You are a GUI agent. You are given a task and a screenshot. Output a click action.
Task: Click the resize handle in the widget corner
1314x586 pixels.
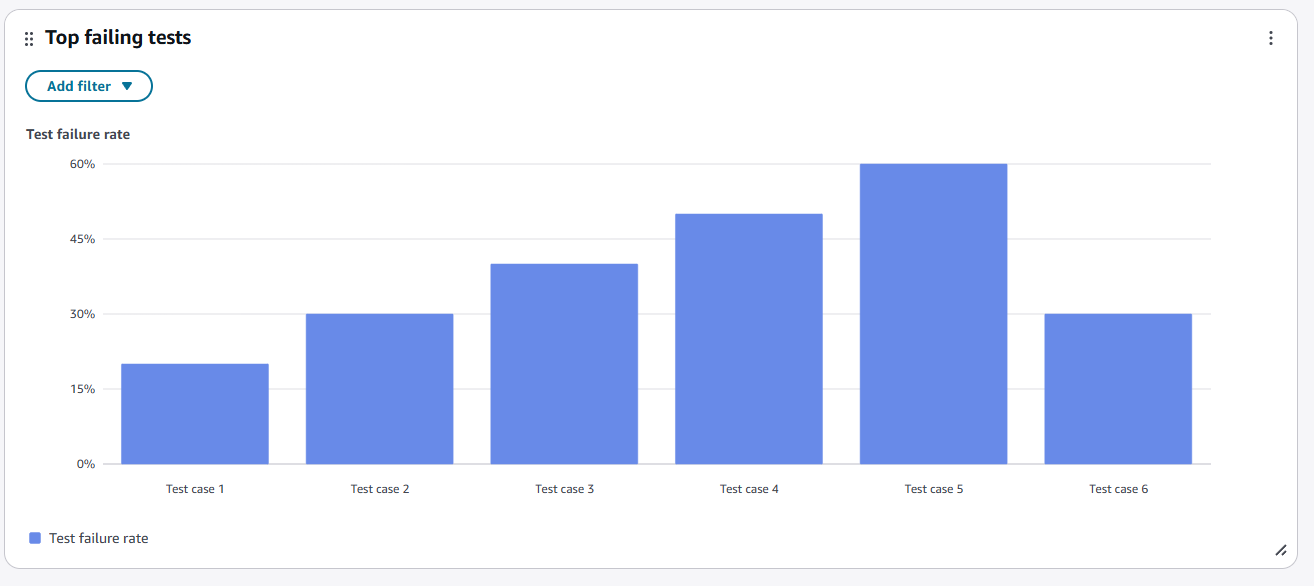tap(1280, 549)
